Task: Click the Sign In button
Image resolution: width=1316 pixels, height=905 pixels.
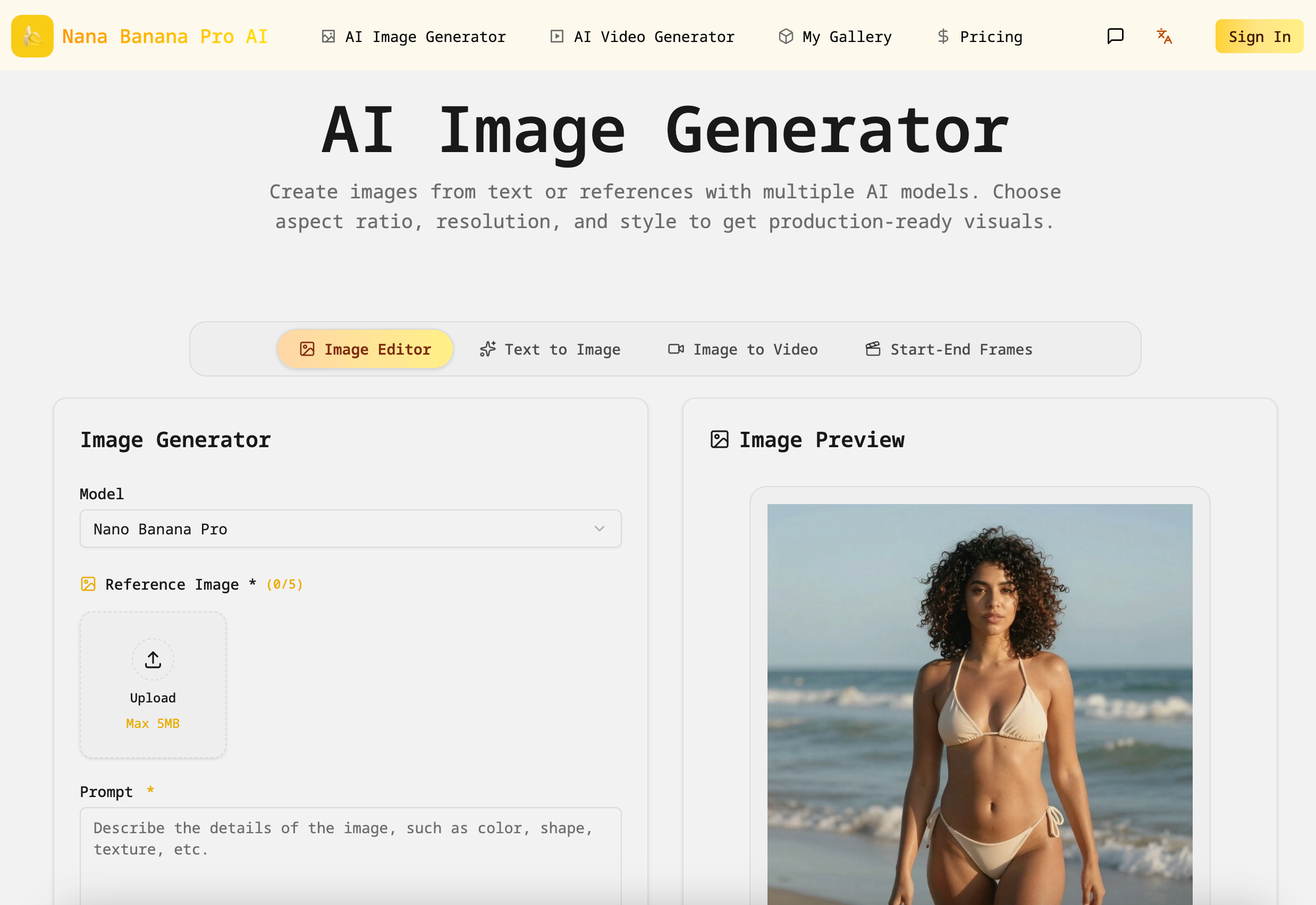Action: (1258, 36)
